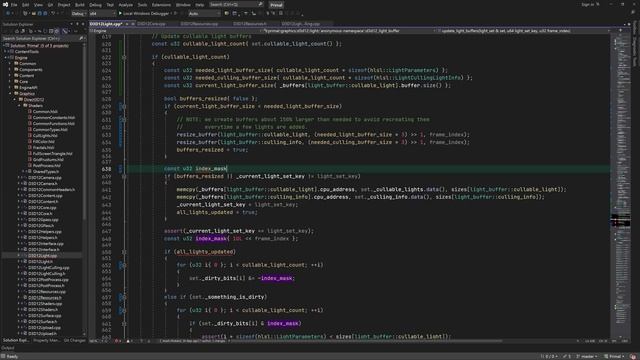Open the update_light_buffers member dropdown
The image size is (640, 360).
(x=523, y=31)
